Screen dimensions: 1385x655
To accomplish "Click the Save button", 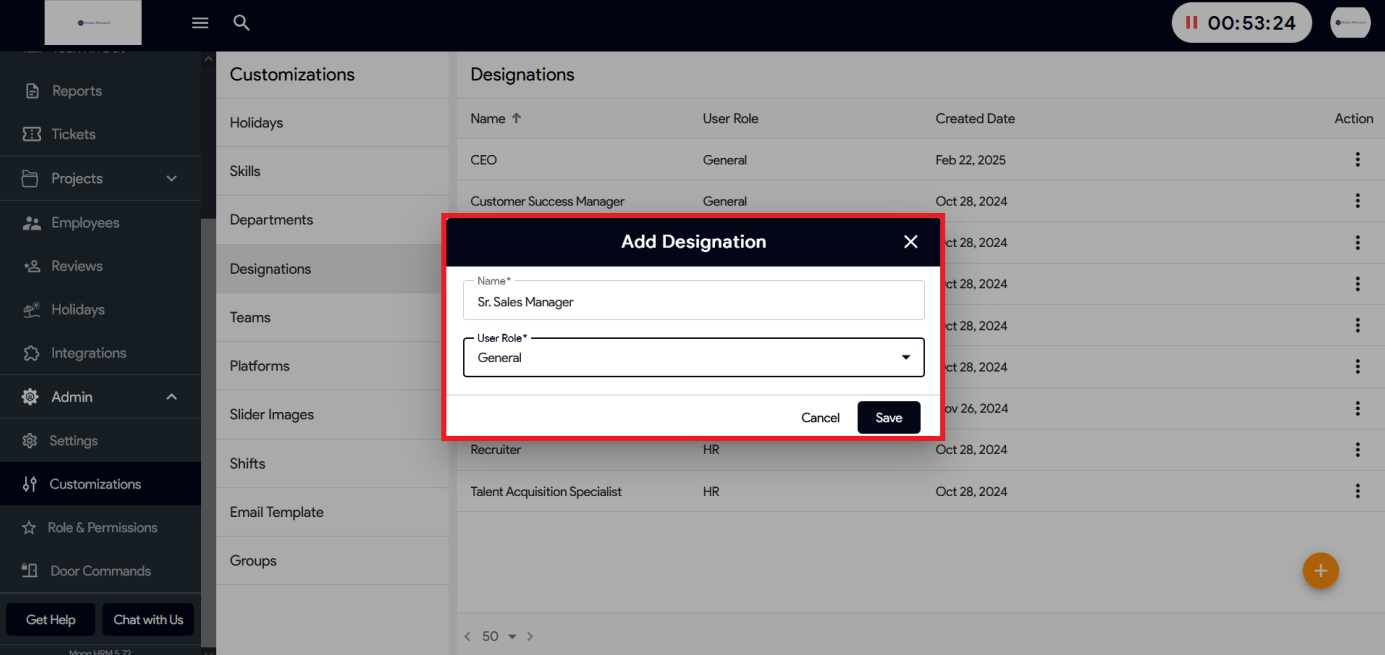I will point(888,418).
